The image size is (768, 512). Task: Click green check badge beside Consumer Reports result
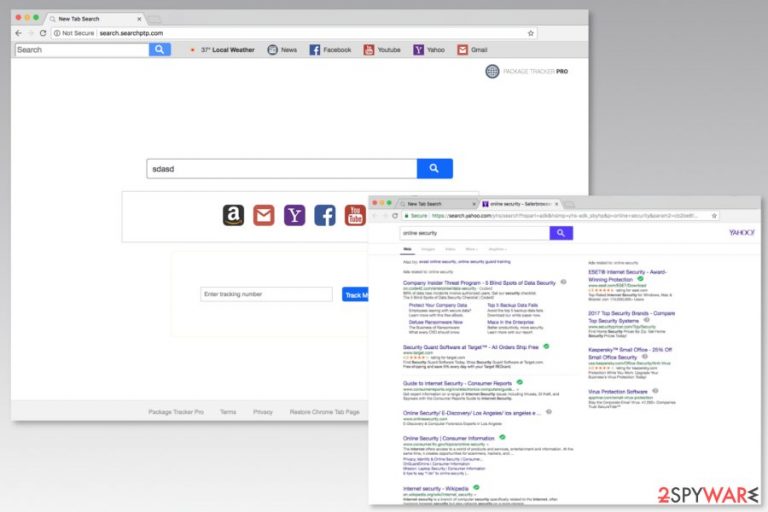coord(520,382)
